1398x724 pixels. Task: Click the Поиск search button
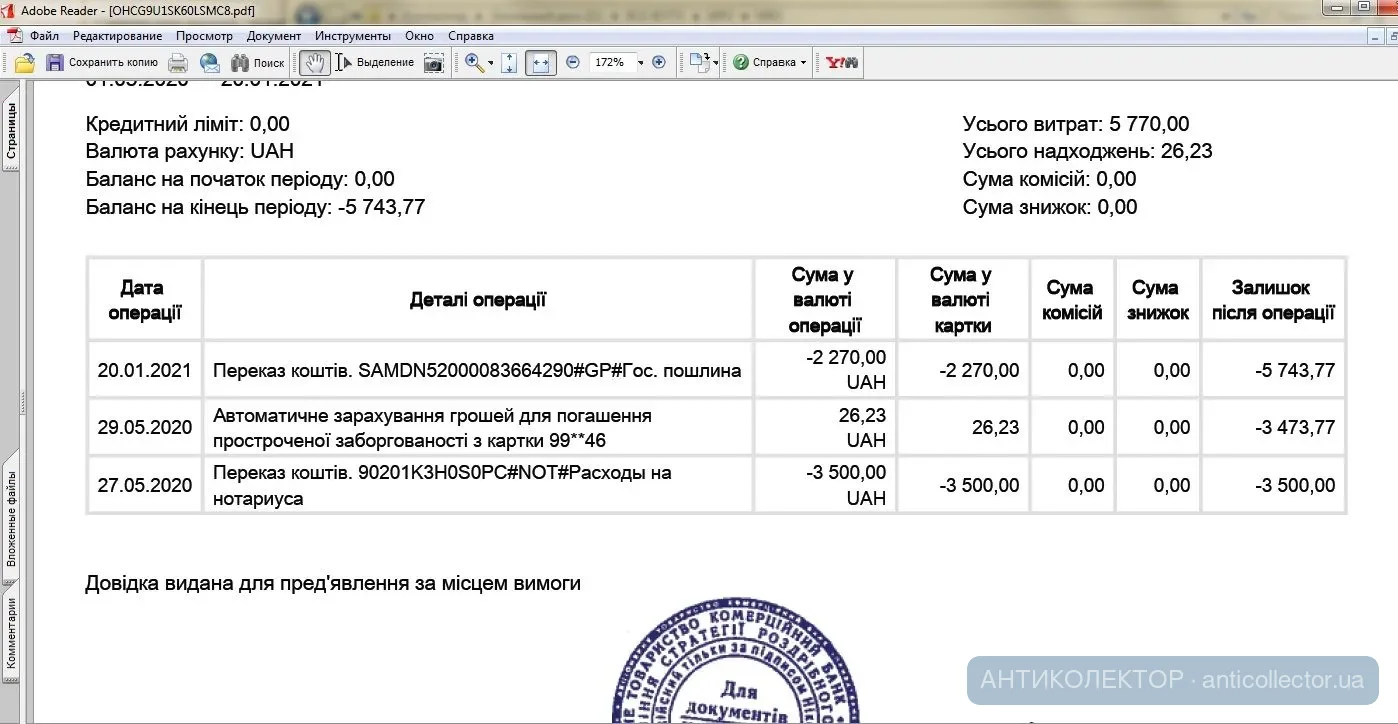[258, 62]
